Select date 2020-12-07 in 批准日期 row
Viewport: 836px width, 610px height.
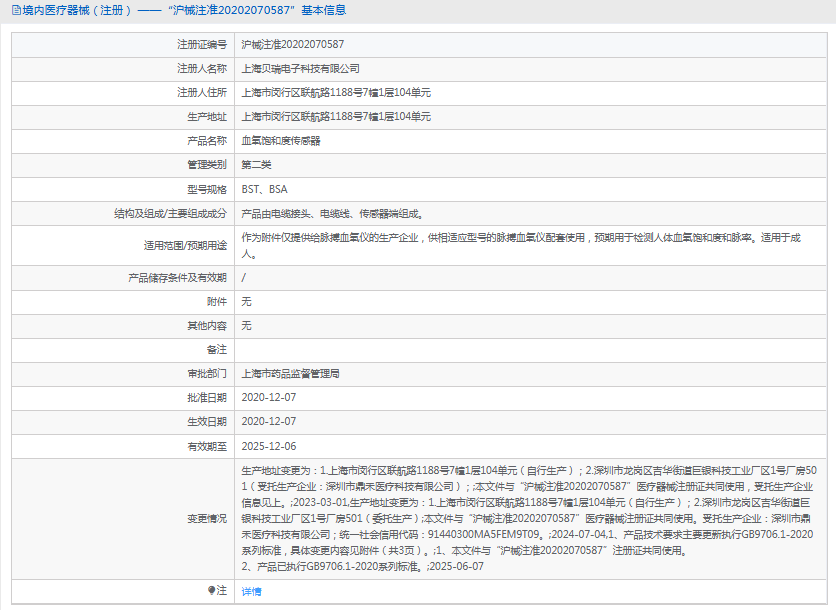269,398
